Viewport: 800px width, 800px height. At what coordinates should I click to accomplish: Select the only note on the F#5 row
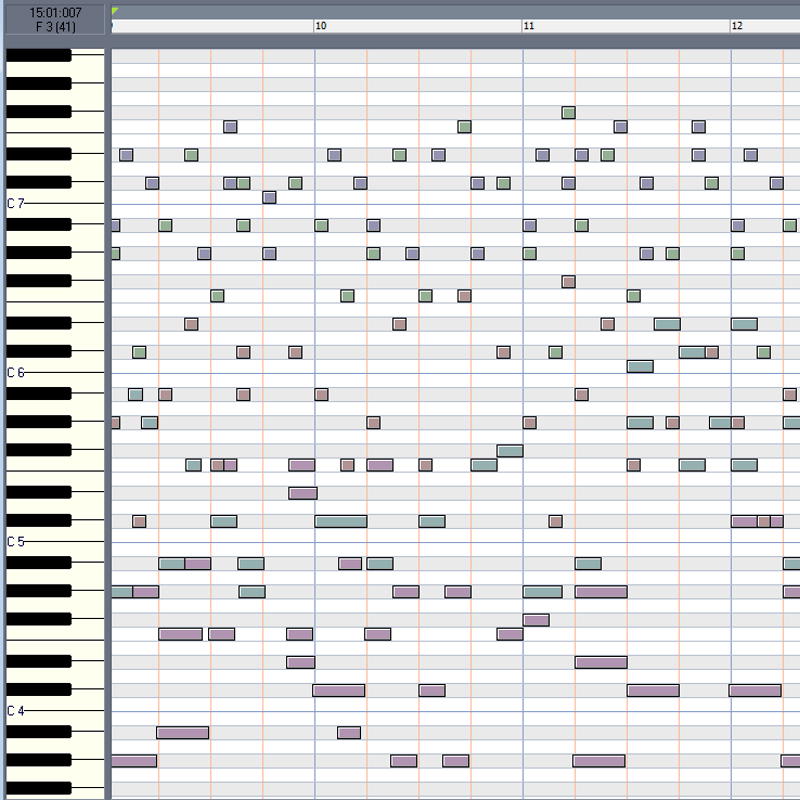pos(510,451)
